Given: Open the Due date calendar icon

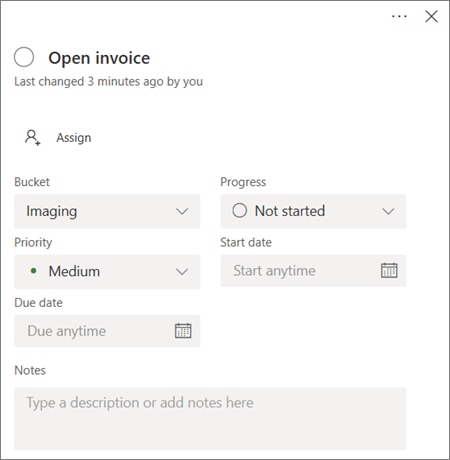Looking at the screenshot, I should pyautogui.click(x=183, y=331).
